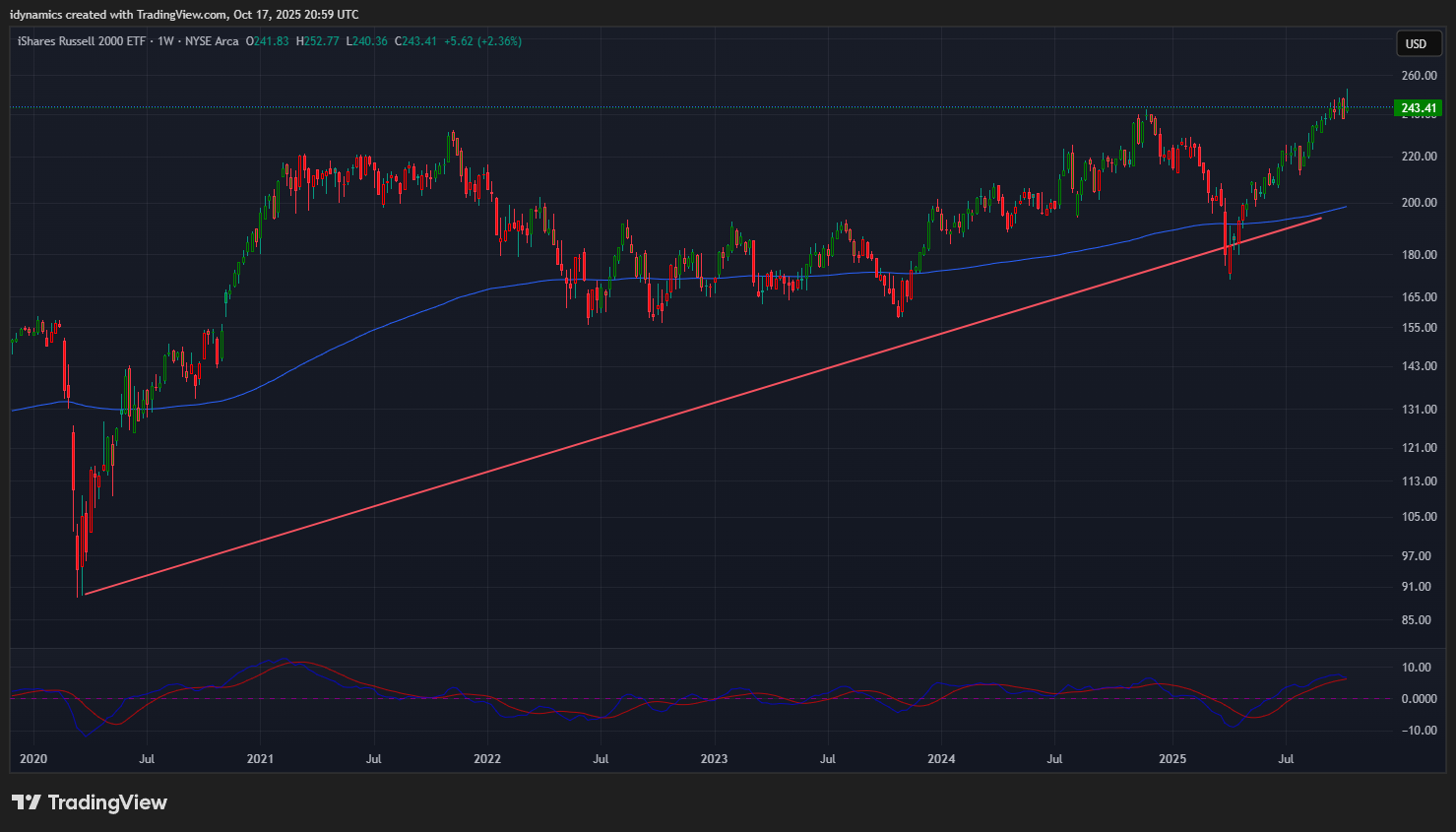Click the +5.62 (+2.36%) change value
Screen dimensions: 1456x832
pos(482,41)
